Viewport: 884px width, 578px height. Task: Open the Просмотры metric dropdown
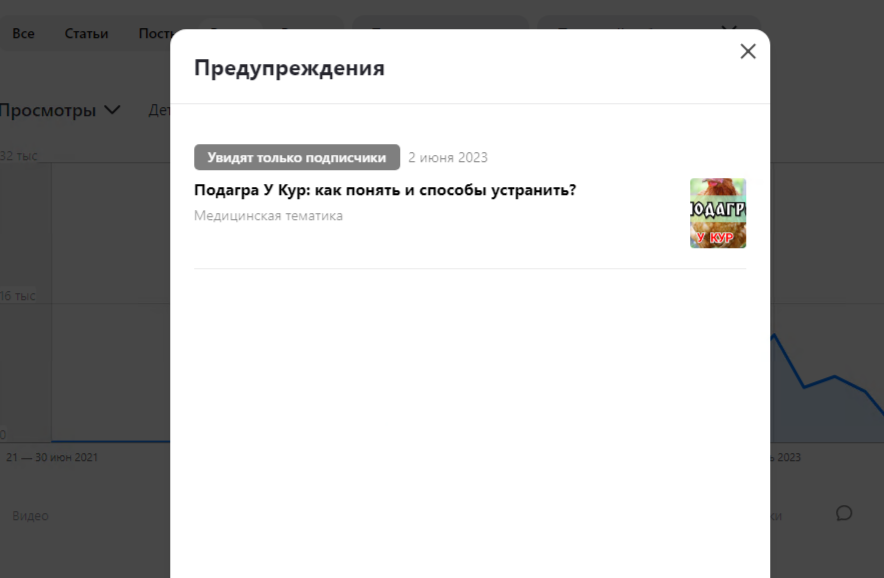[63, 110]
